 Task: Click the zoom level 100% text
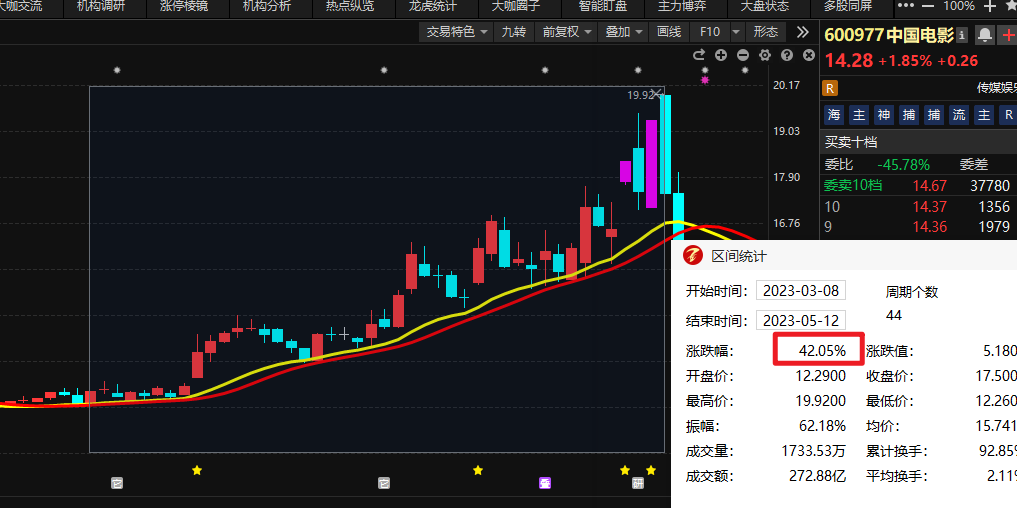[959, 6]
